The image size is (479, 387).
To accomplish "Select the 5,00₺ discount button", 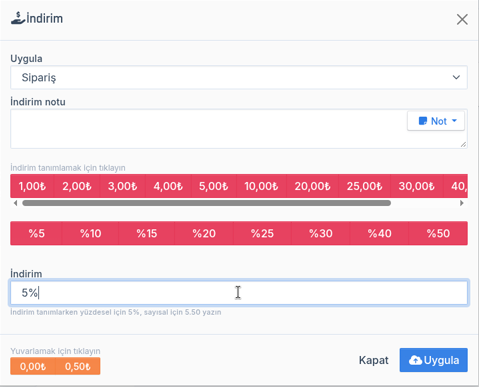I will click(213, 186).
